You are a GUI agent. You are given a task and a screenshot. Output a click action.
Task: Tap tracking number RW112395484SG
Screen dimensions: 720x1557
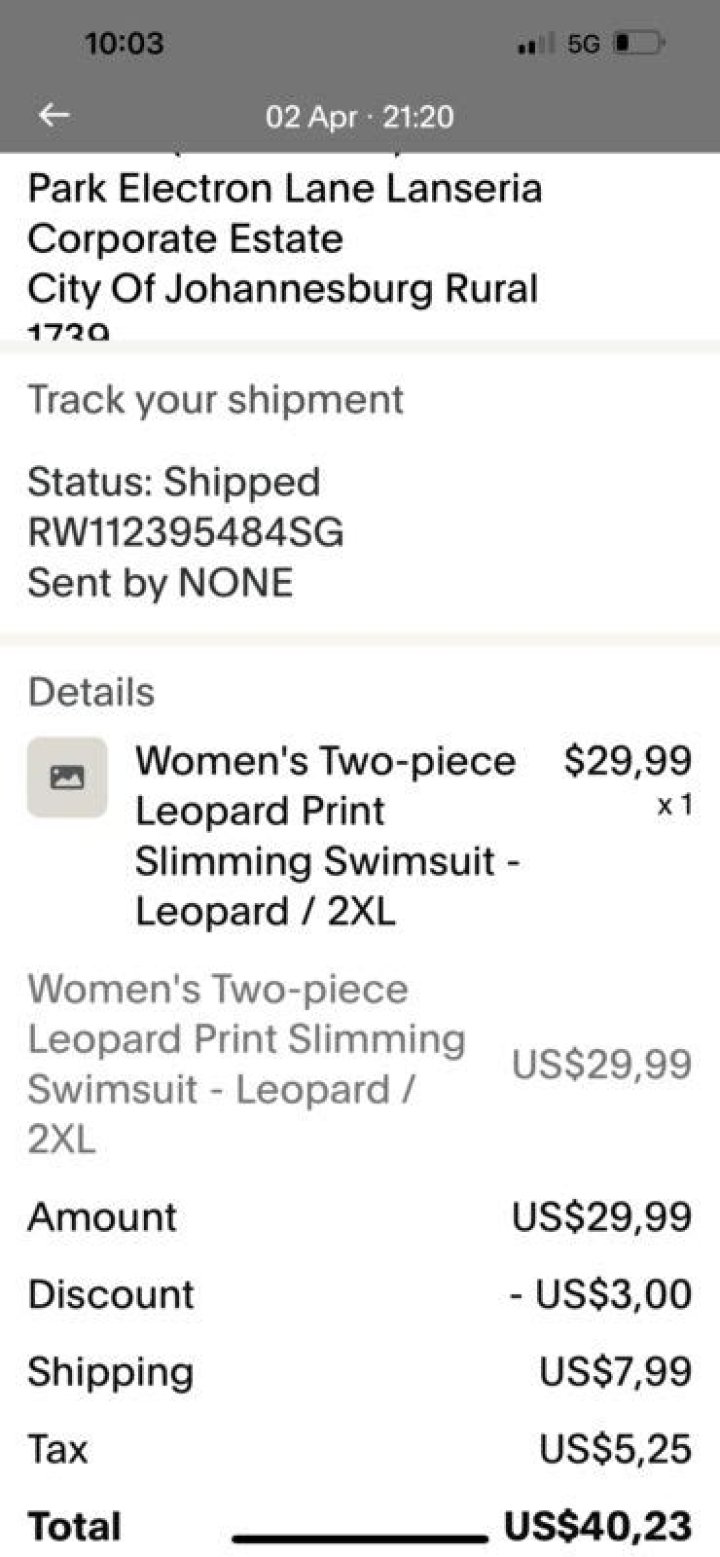pos(185,532)
